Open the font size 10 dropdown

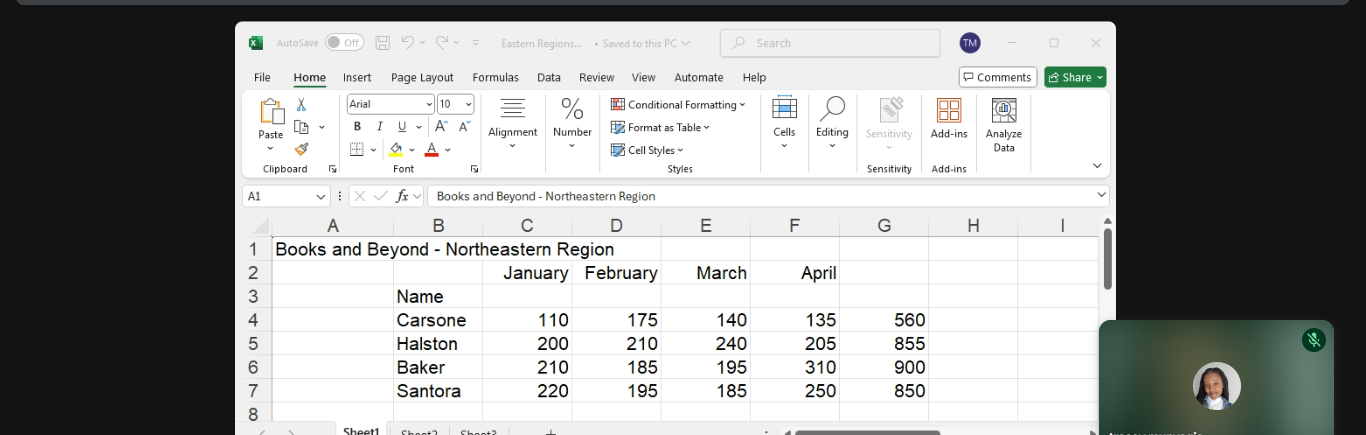pos(468,104)
